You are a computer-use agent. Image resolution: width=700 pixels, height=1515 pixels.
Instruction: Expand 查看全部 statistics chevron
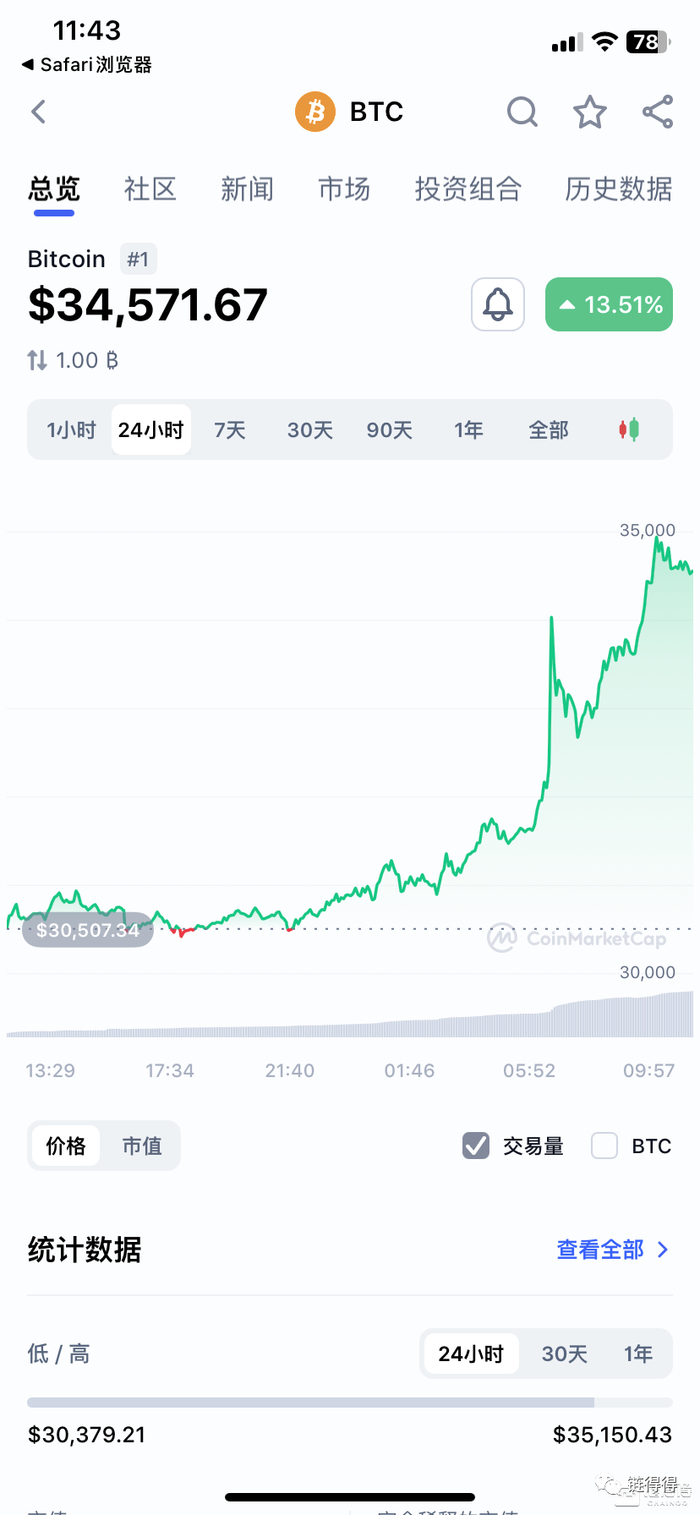(663, 1250)
